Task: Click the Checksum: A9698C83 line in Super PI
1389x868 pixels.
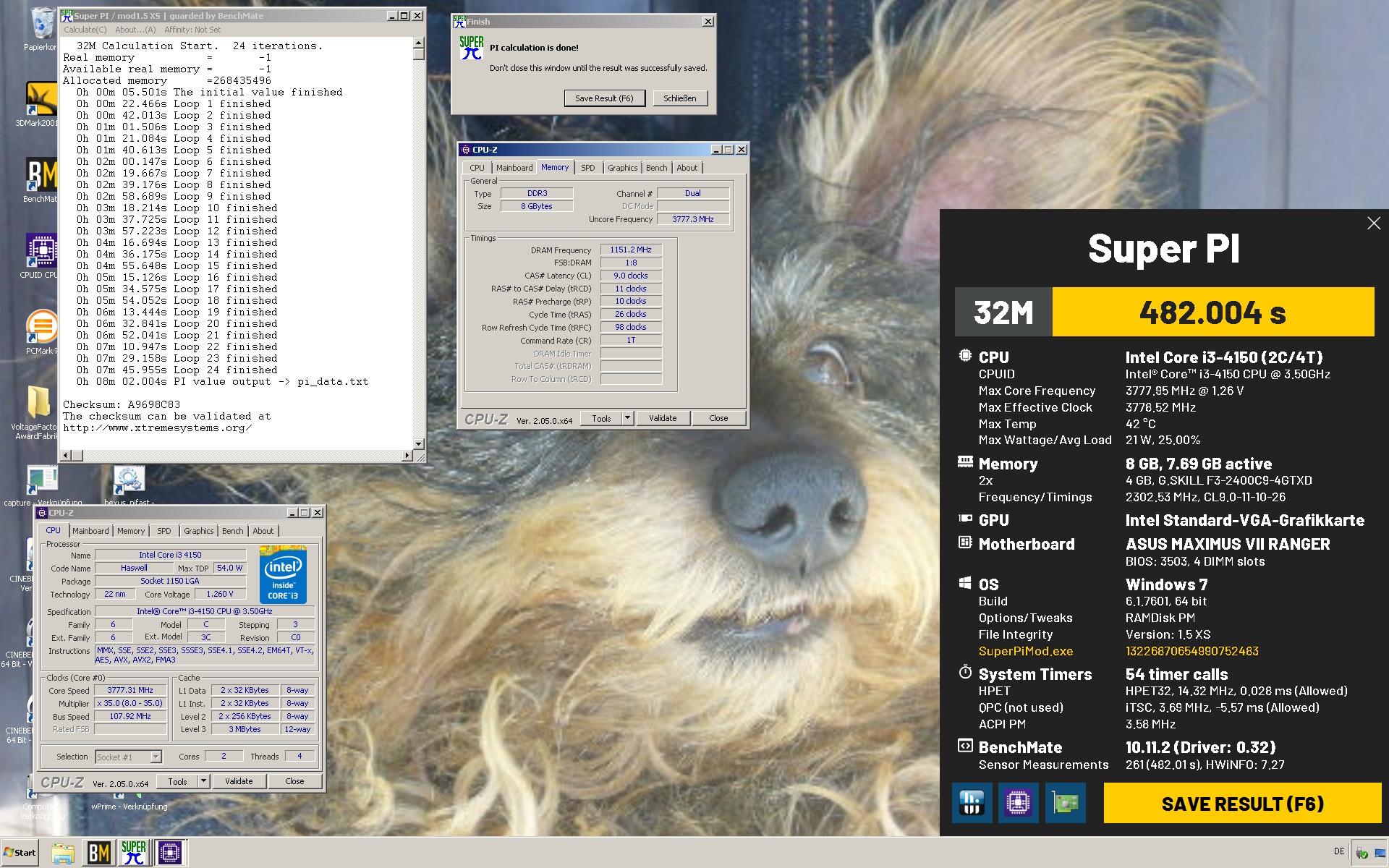Action: point(122,404)
